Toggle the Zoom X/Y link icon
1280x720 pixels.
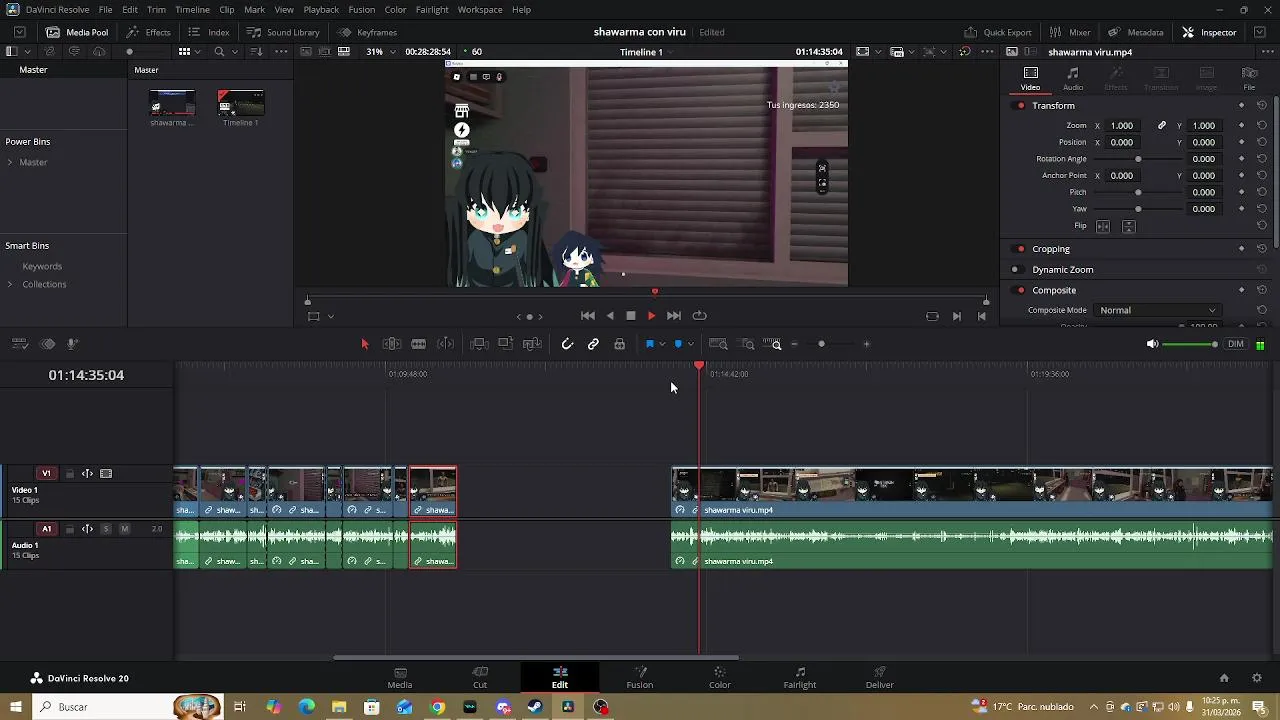pyautogui.click(x=1162, y=126)
